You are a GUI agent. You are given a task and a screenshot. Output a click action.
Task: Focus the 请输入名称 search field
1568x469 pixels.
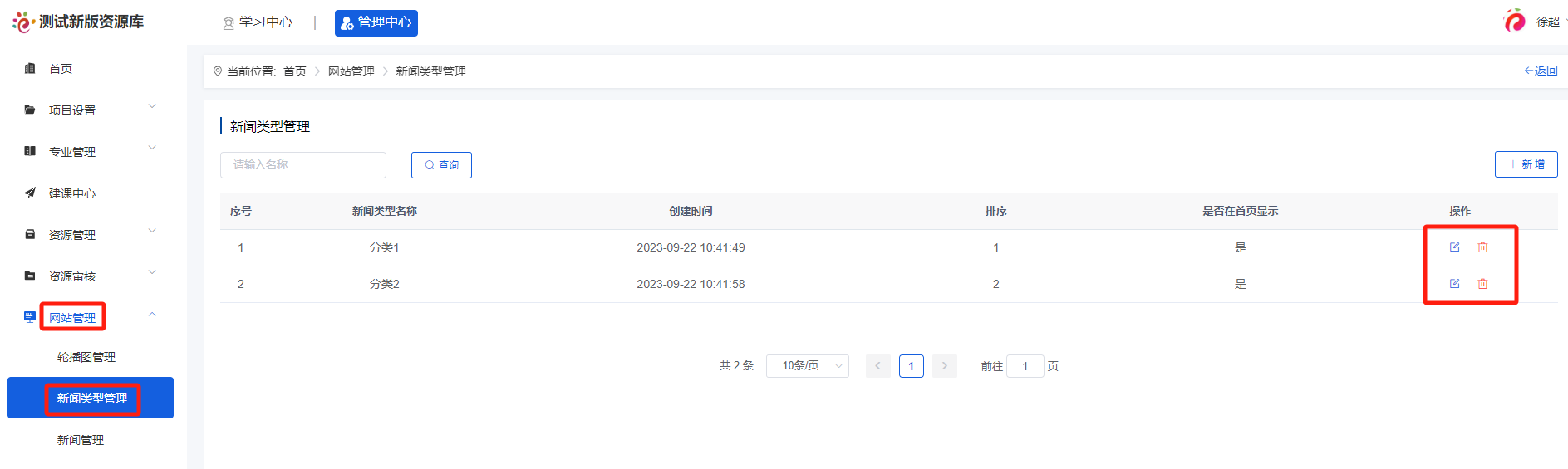[x=303, y=165]
